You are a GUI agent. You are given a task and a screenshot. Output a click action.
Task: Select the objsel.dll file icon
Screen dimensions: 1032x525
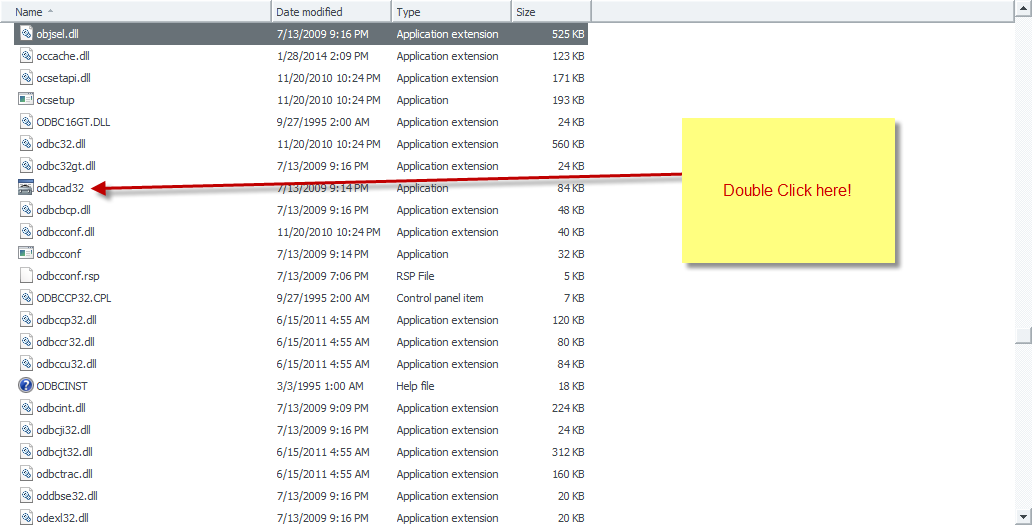click(26, 34)
